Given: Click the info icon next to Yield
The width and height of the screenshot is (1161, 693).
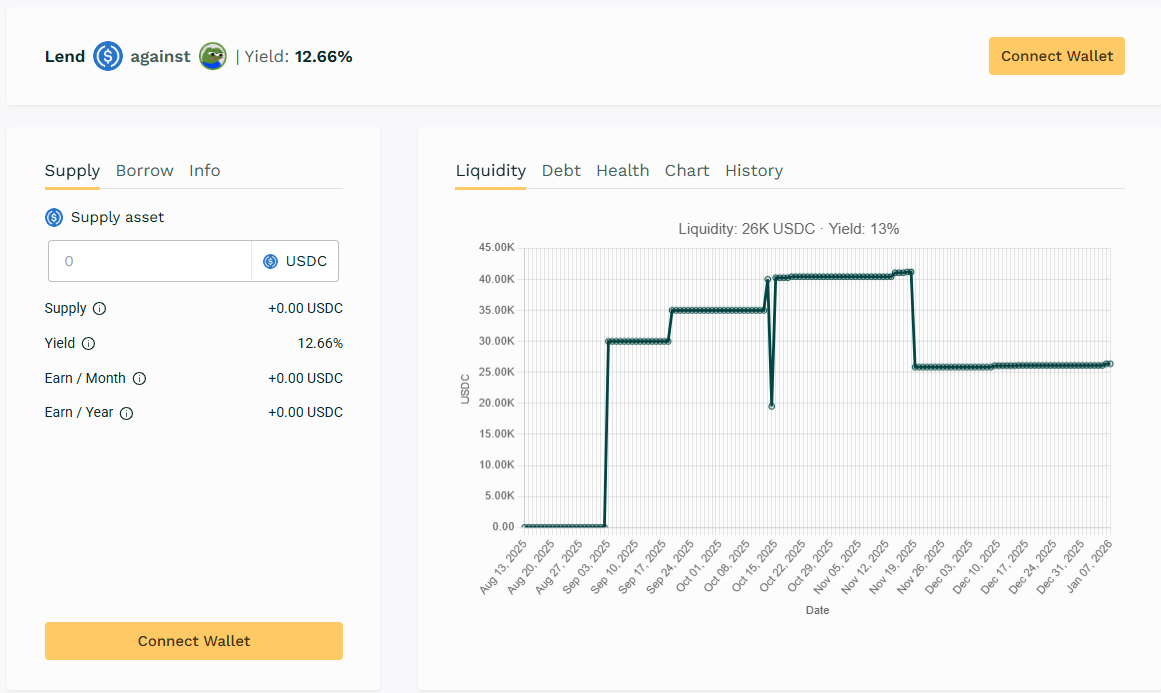Looking at the screenshot, I should pyautogui.click(x=88, y=344).
